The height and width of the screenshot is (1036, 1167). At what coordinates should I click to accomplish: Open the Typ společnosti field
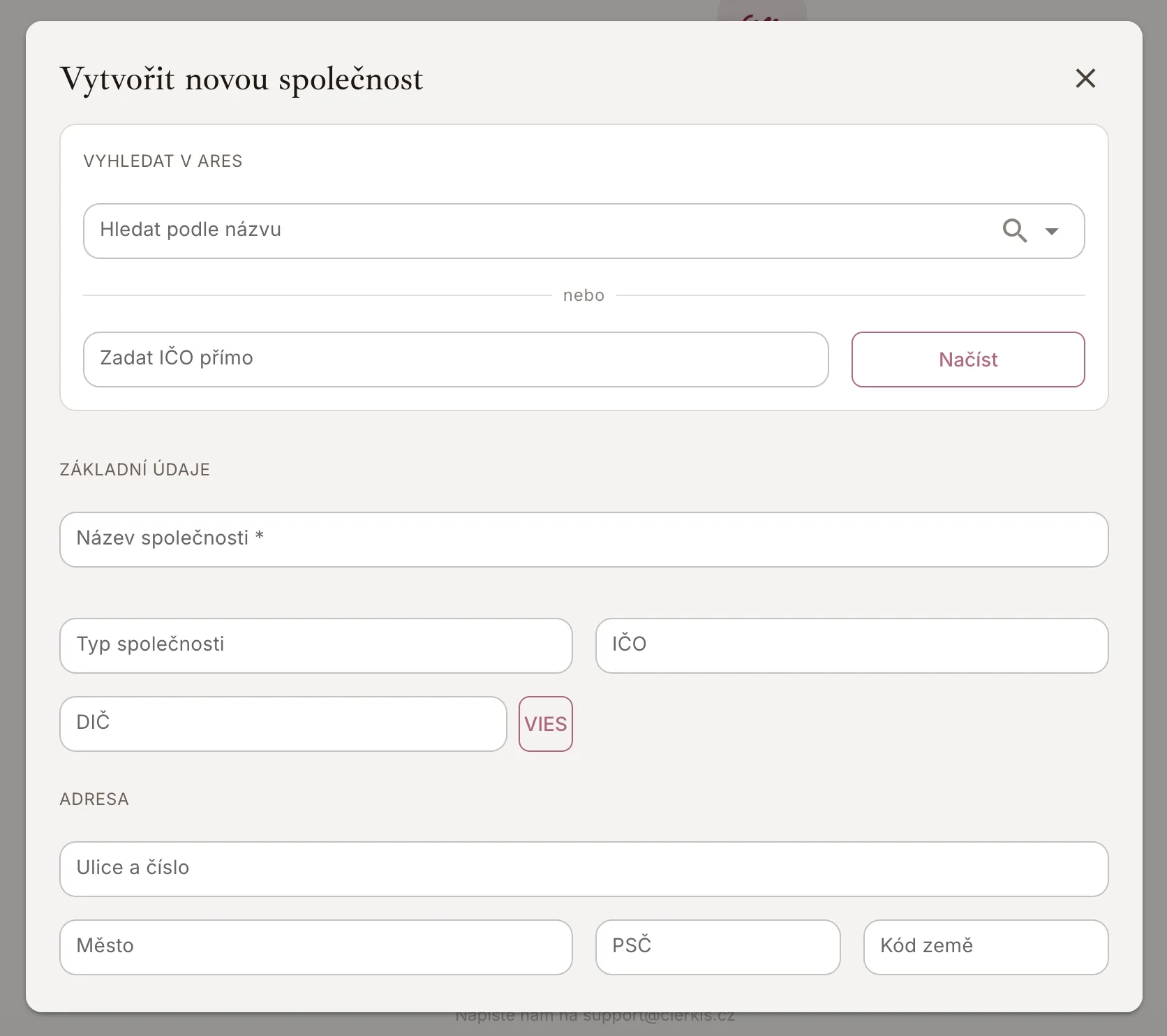[316, 646]
